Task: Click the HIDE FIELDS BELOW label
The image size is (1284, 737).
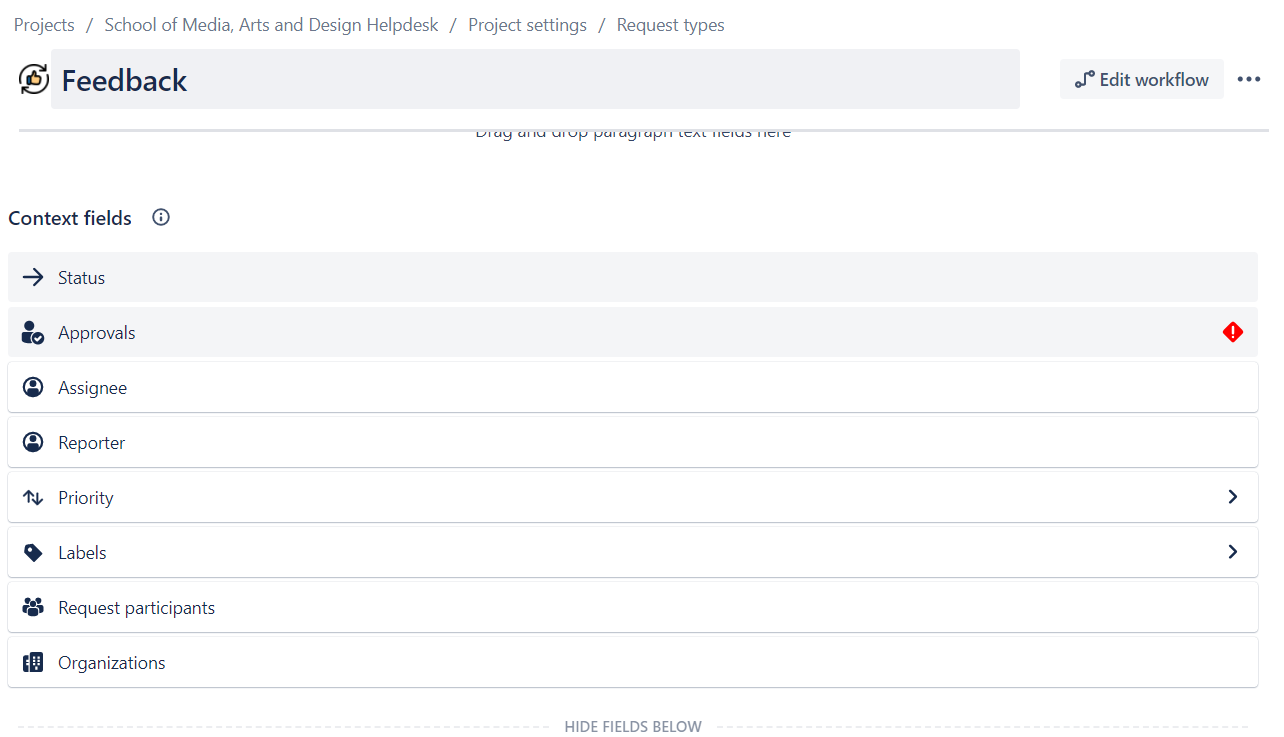Action: (x=633, y=727)
